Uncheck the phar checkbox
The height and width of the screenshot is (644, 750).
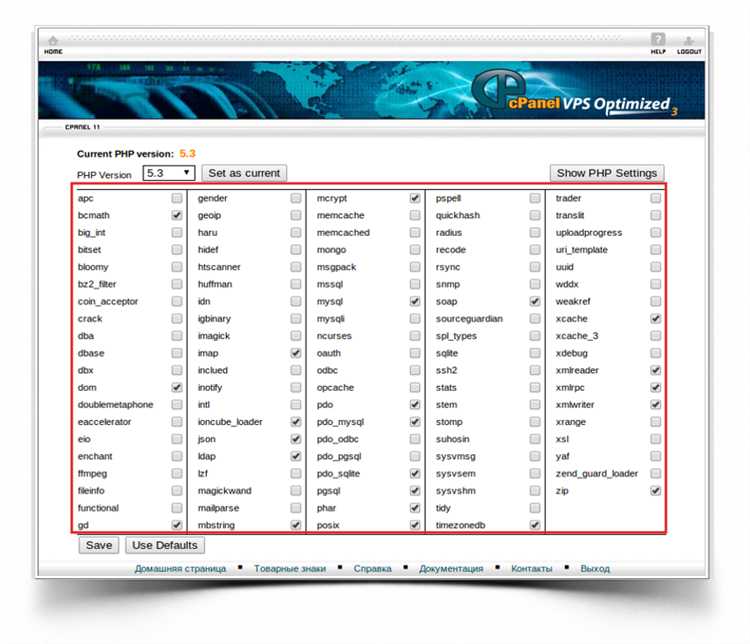point(415,508)
